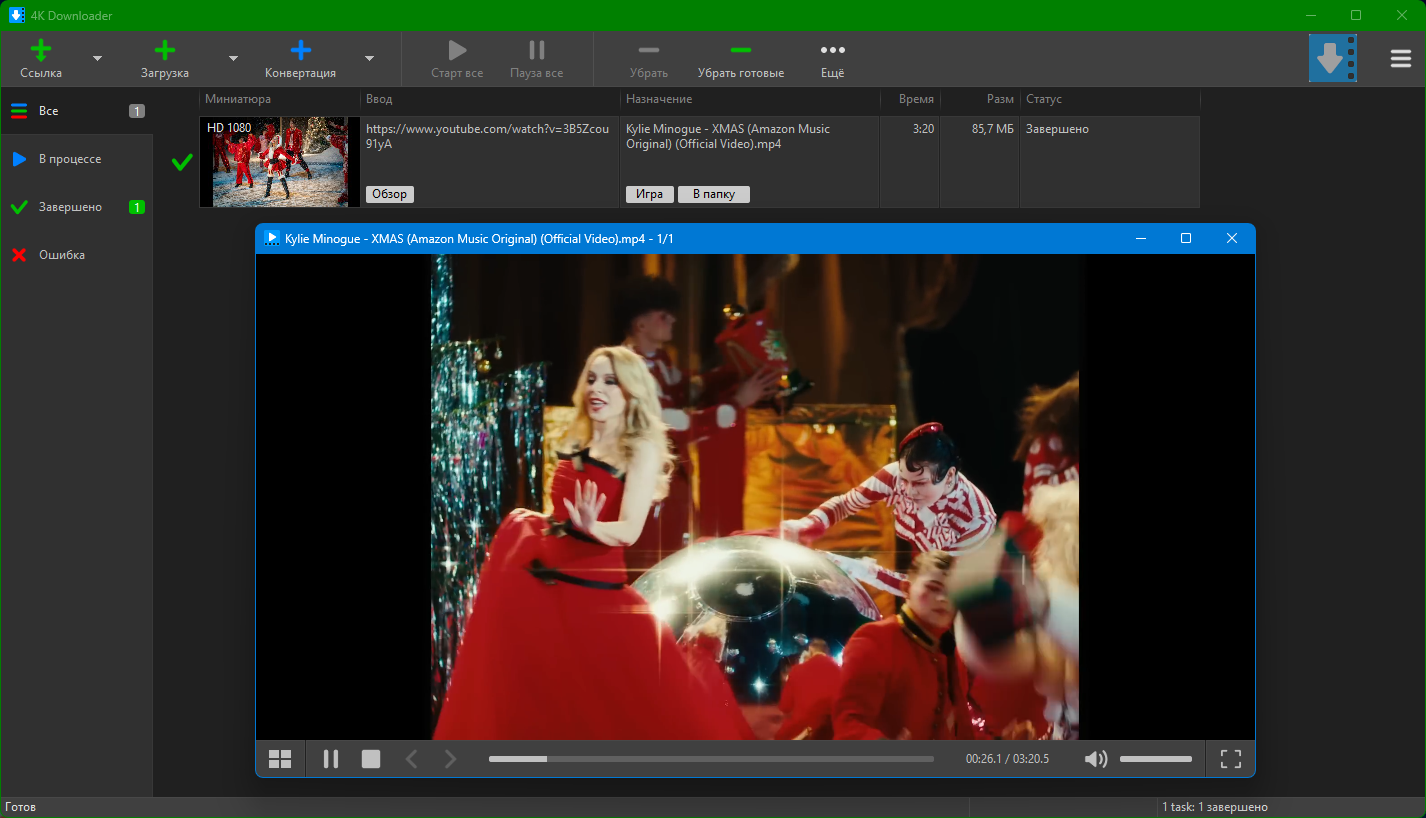Click the green Ссылка add link icon
This screenshot has height=818, width=1426.
click(41, 51)
